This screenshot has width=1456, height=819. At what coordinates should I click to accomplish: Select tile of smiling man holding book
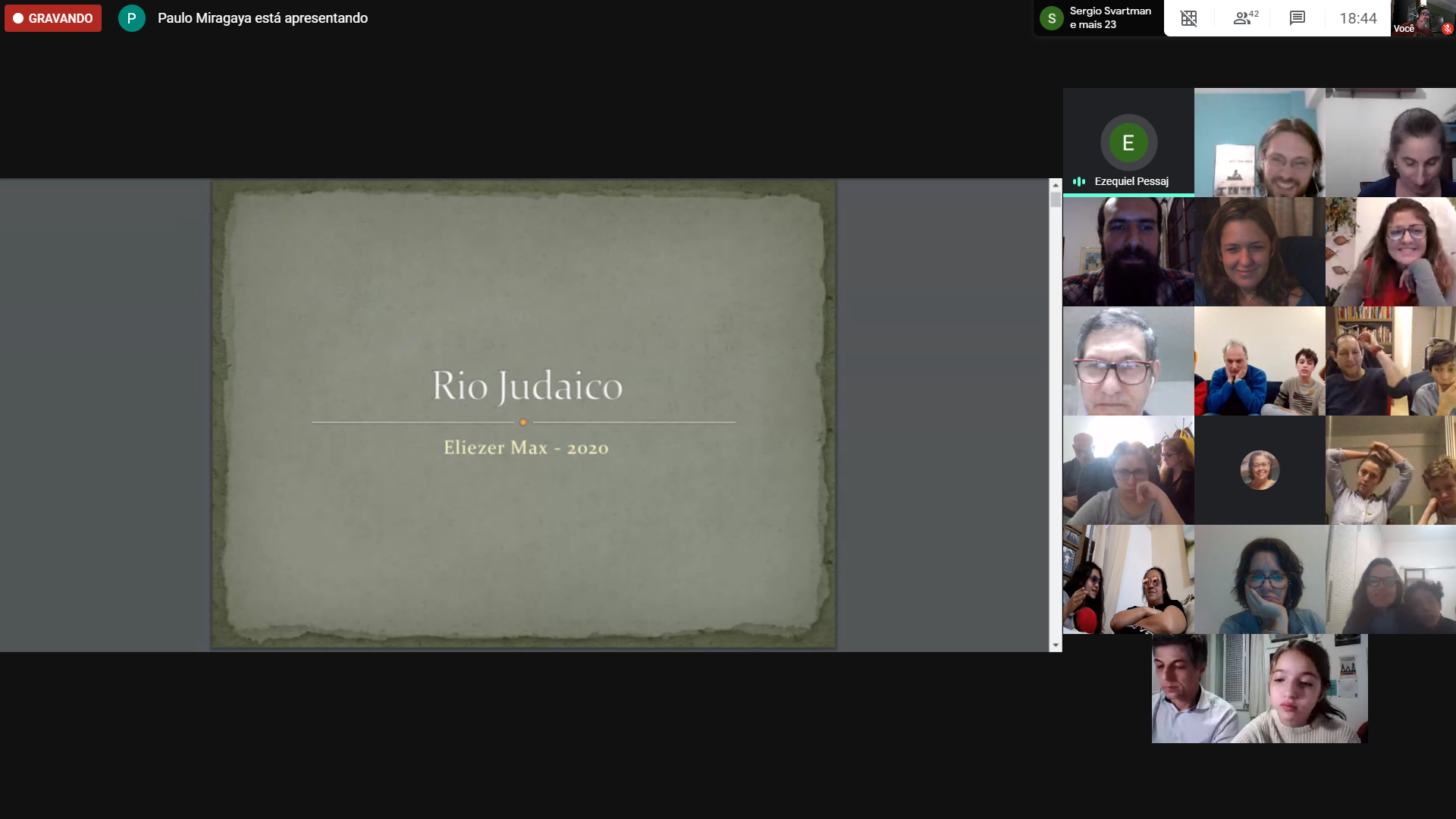click(1260, 143)
